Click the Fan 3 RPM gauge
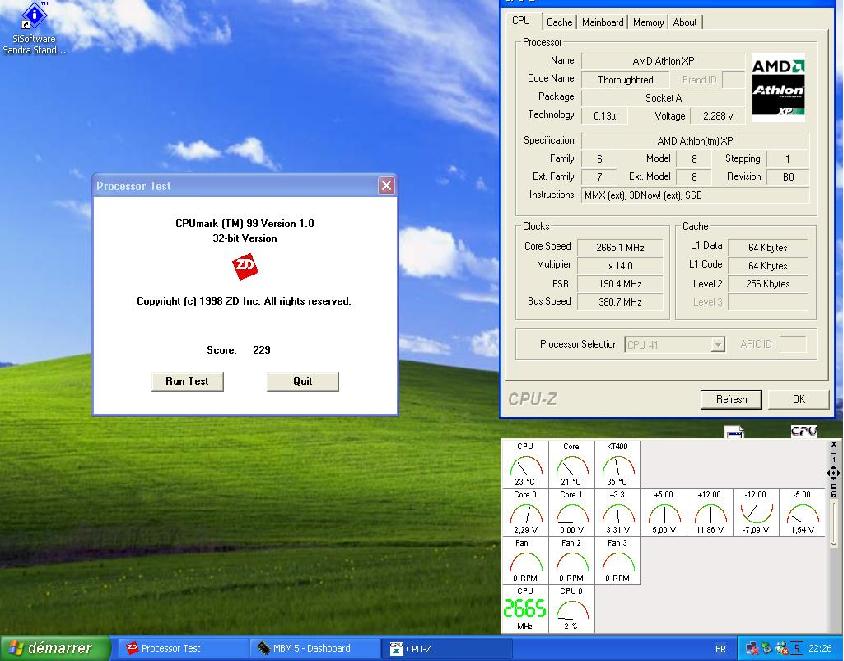844x661 pixels. (617, 560)
